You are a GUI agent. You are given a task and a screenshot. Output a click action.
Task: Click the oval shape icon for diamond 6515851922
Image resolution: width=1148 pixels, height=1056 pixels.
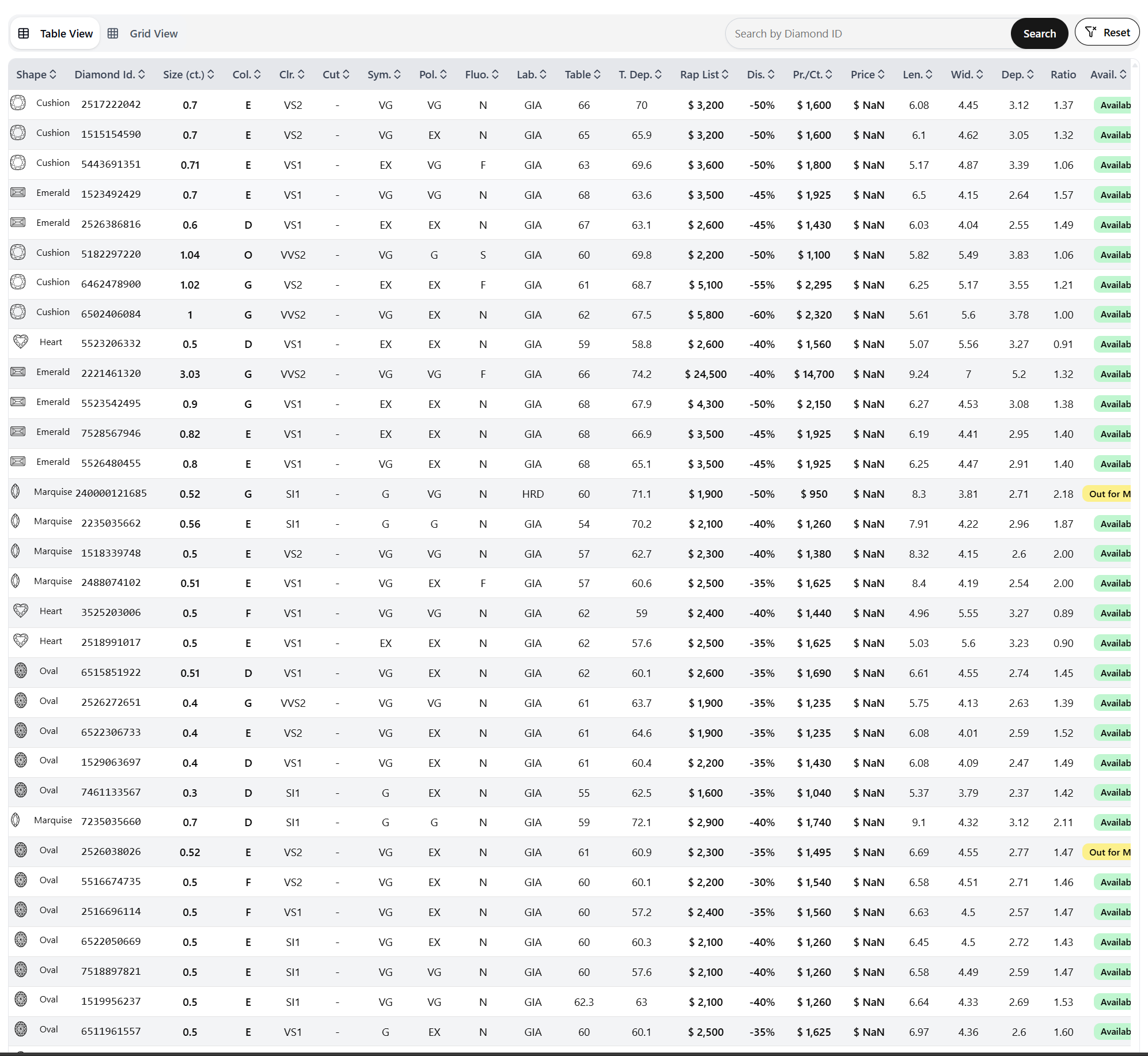coord(21,671)
